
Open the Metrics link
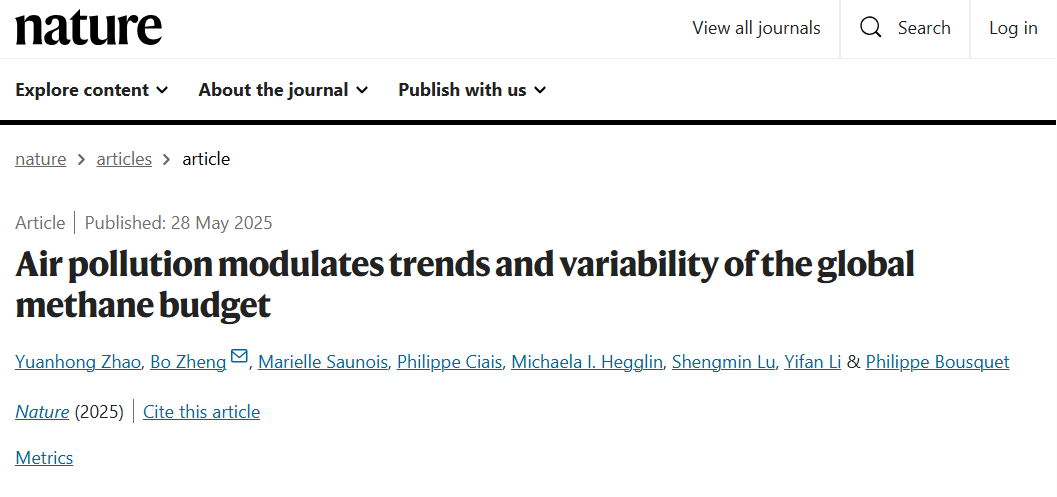44,458
